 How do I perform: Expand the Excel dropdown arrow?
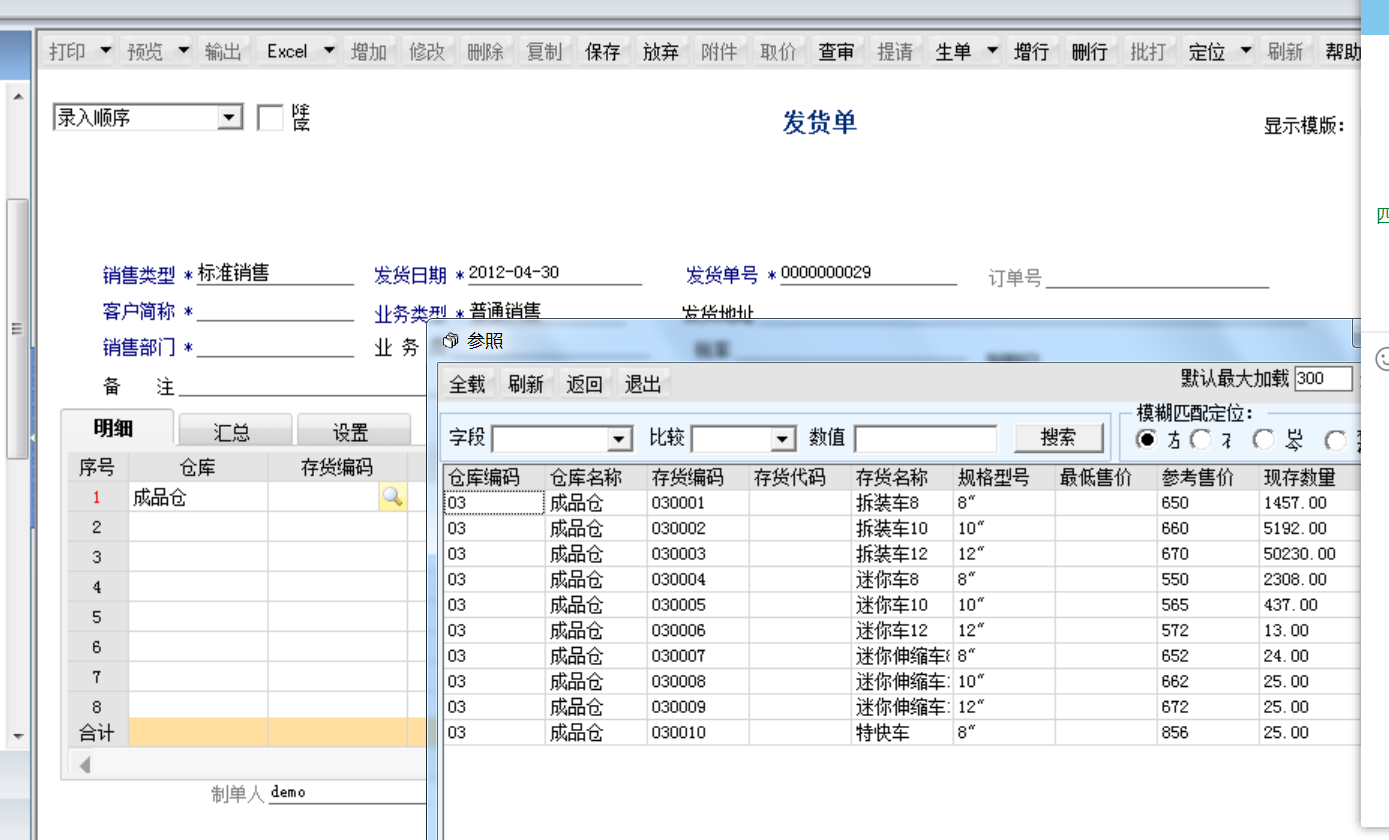coord(329,51)
